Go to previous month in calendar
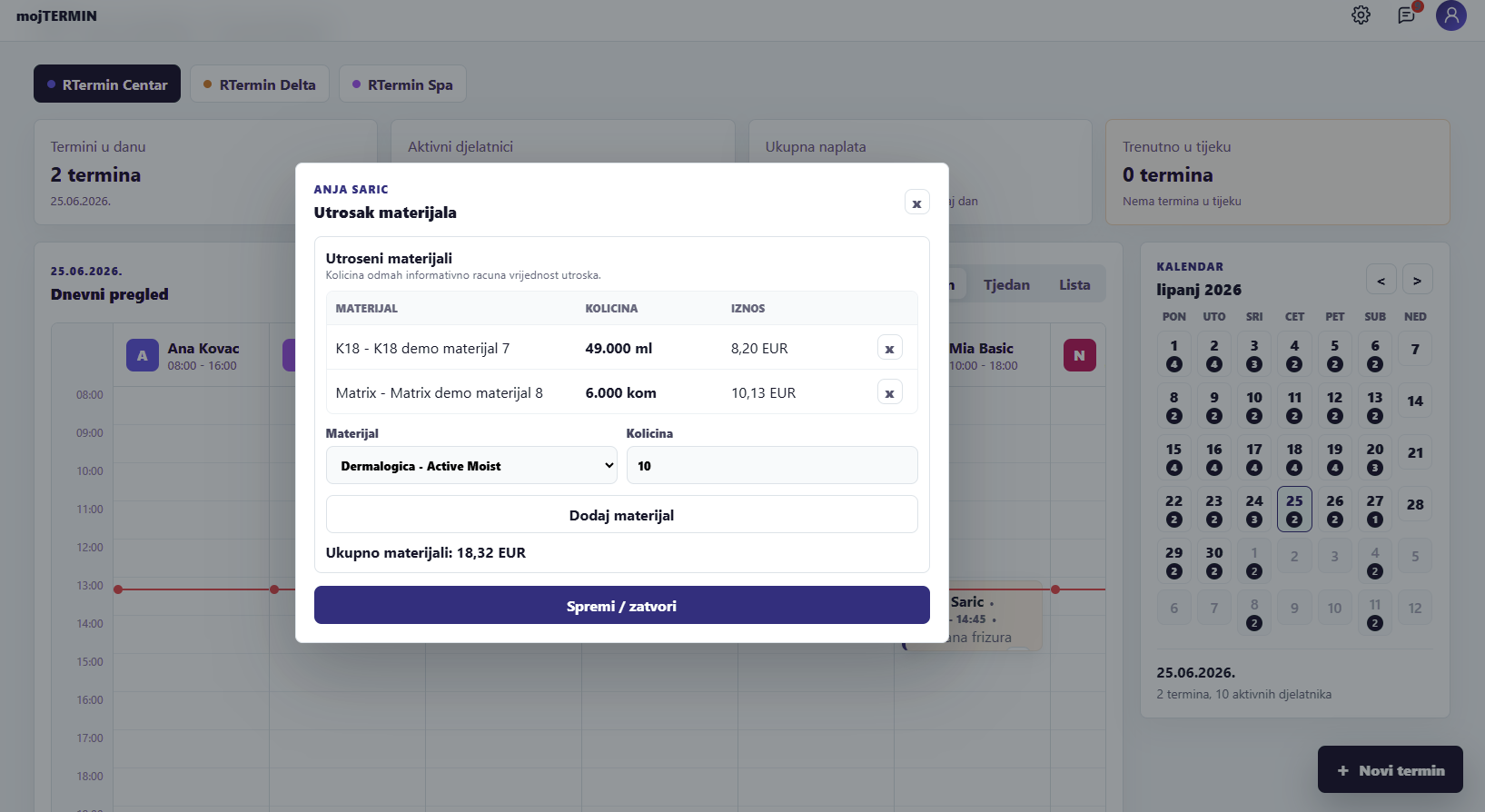This screenshot has height=812, width=1485. 1381,280
